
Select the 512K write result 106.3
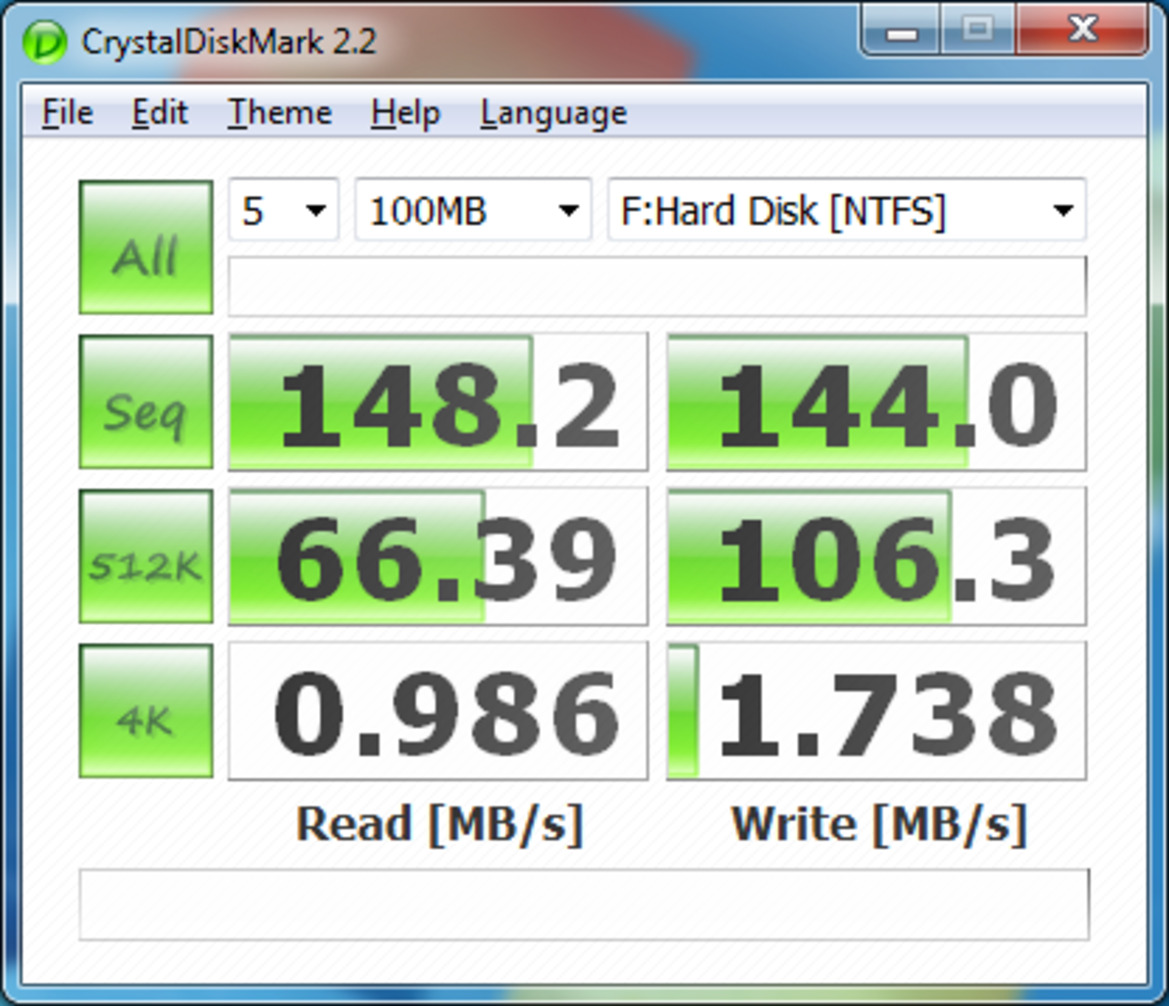tap(876, 556)
